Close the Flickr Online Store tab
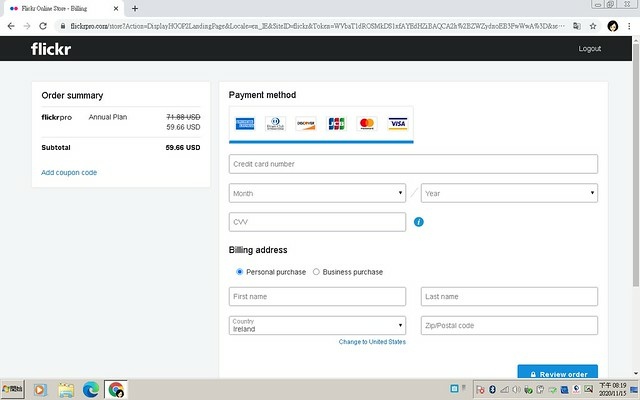 tap(116, 8)
